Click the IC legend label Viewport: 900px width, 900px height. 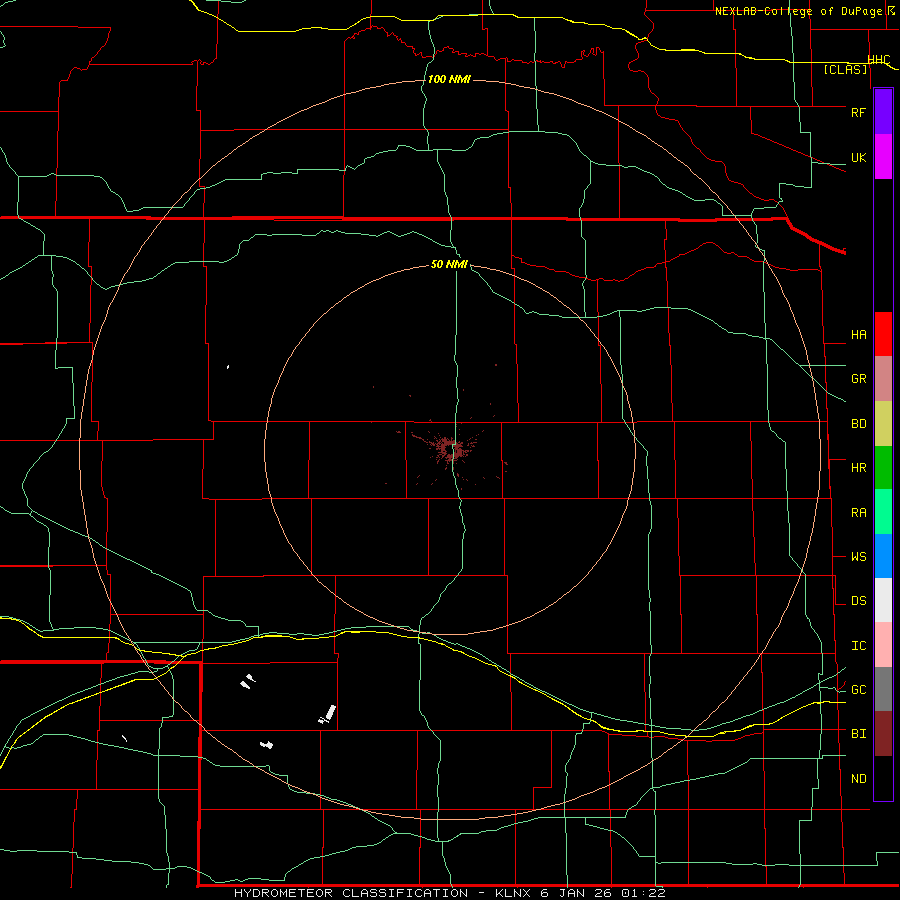pyautogui.click(x=858, y=646)
